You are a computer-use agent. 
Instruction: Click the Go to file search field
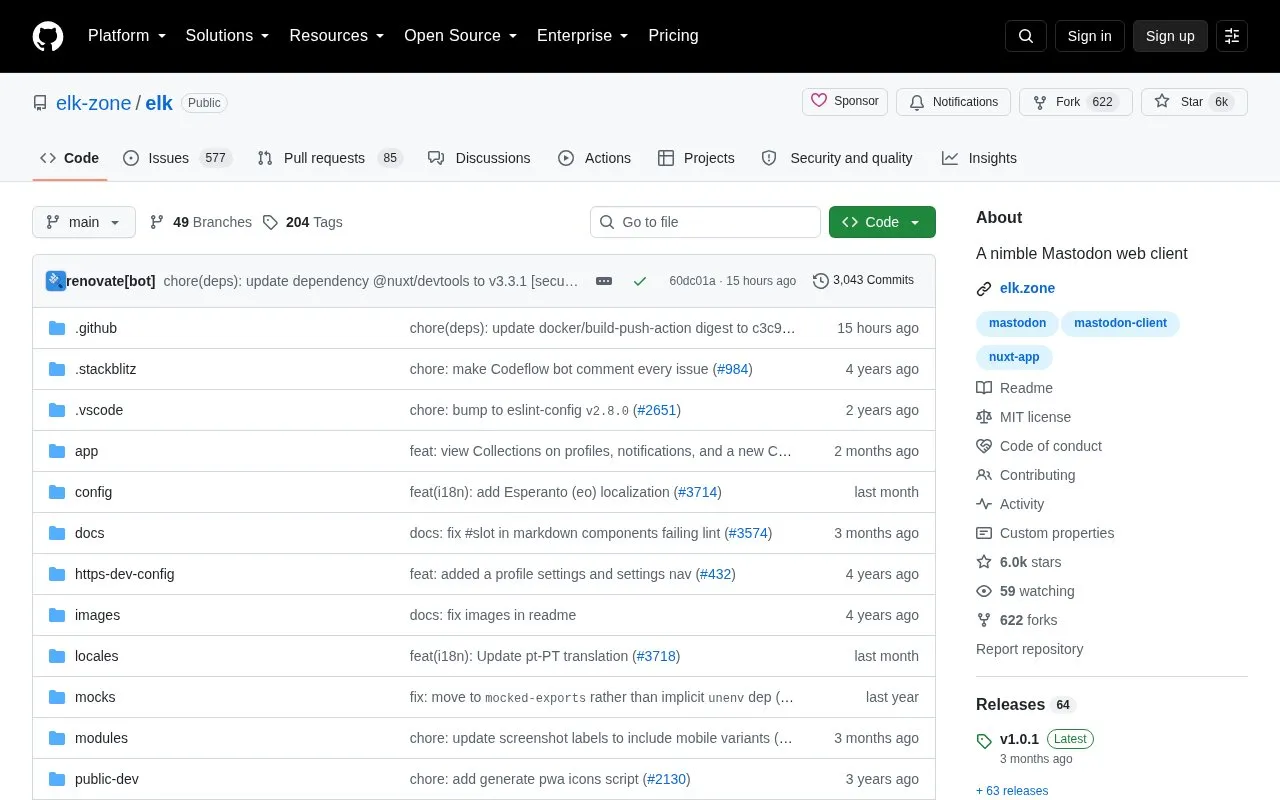(x=705, y=222)
